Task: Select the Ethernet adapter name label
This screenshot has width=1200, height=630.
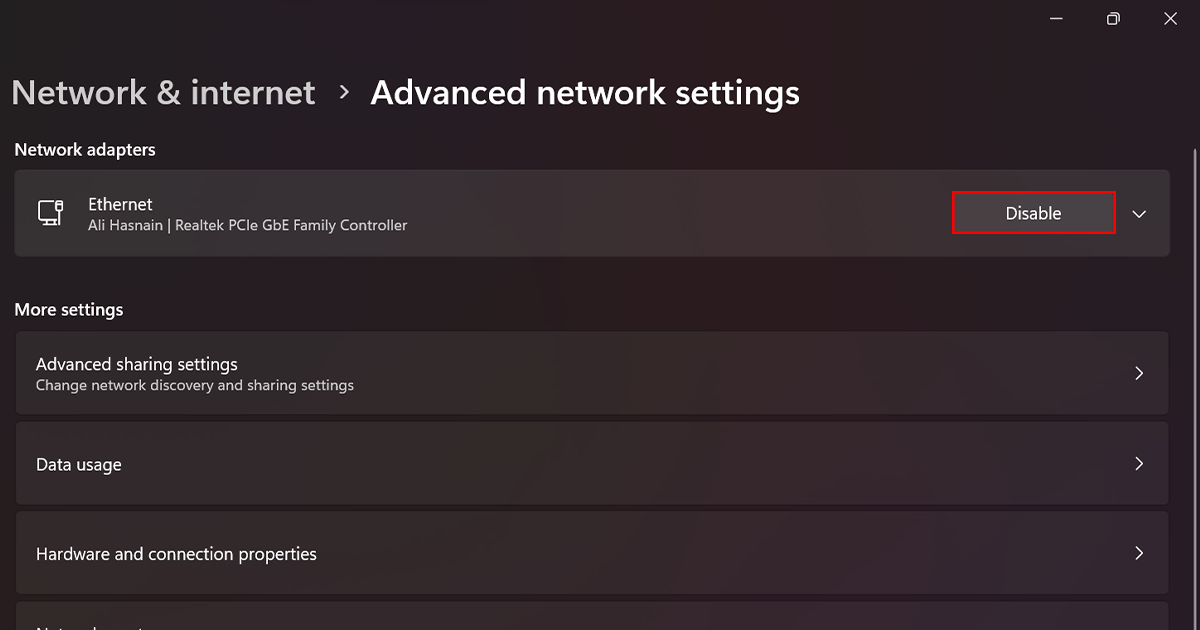Action: [x=120, y=203]
